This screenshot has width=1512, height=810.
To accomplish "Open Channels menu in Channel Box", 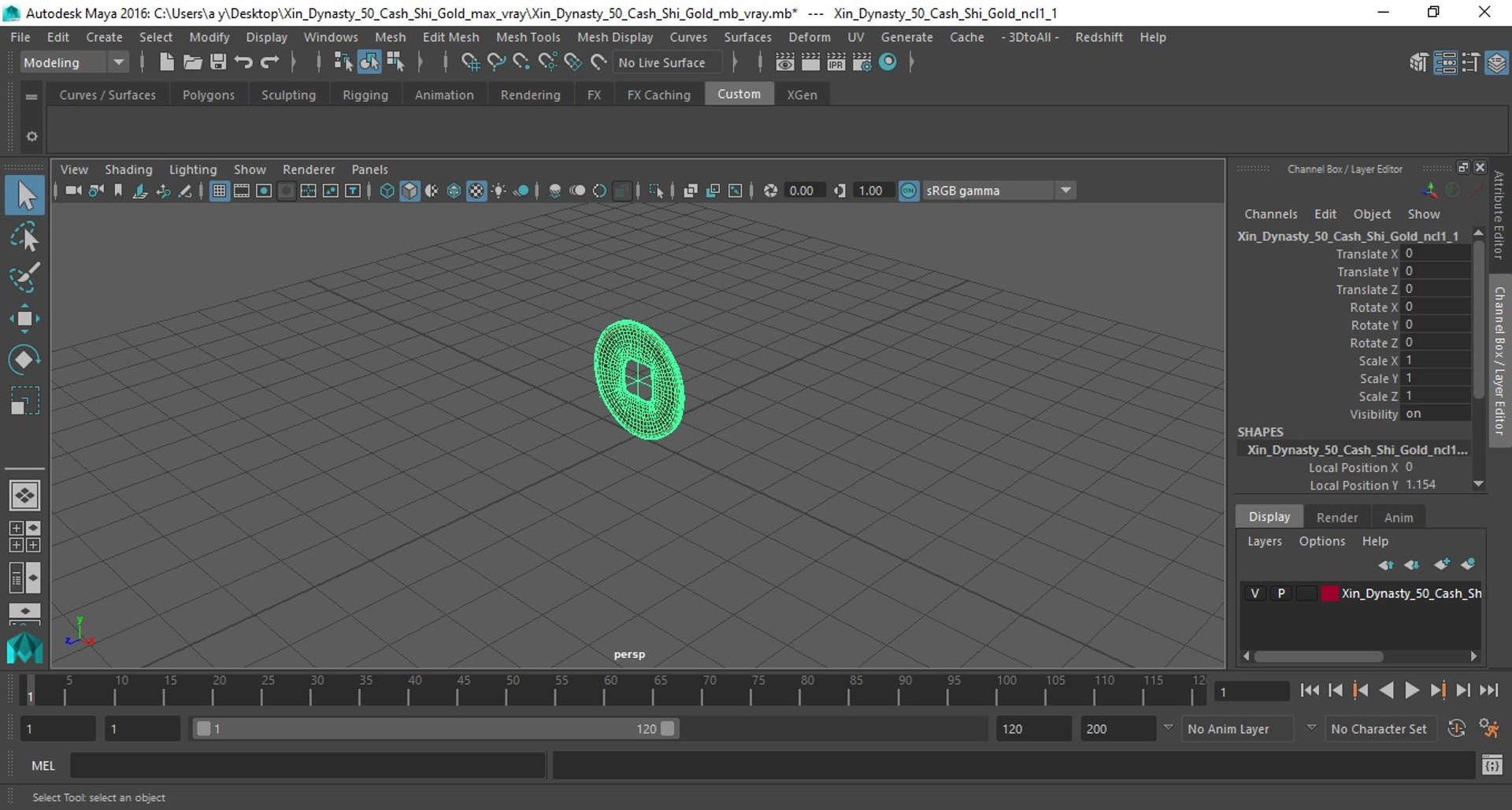I will (x=1270, y=214).
